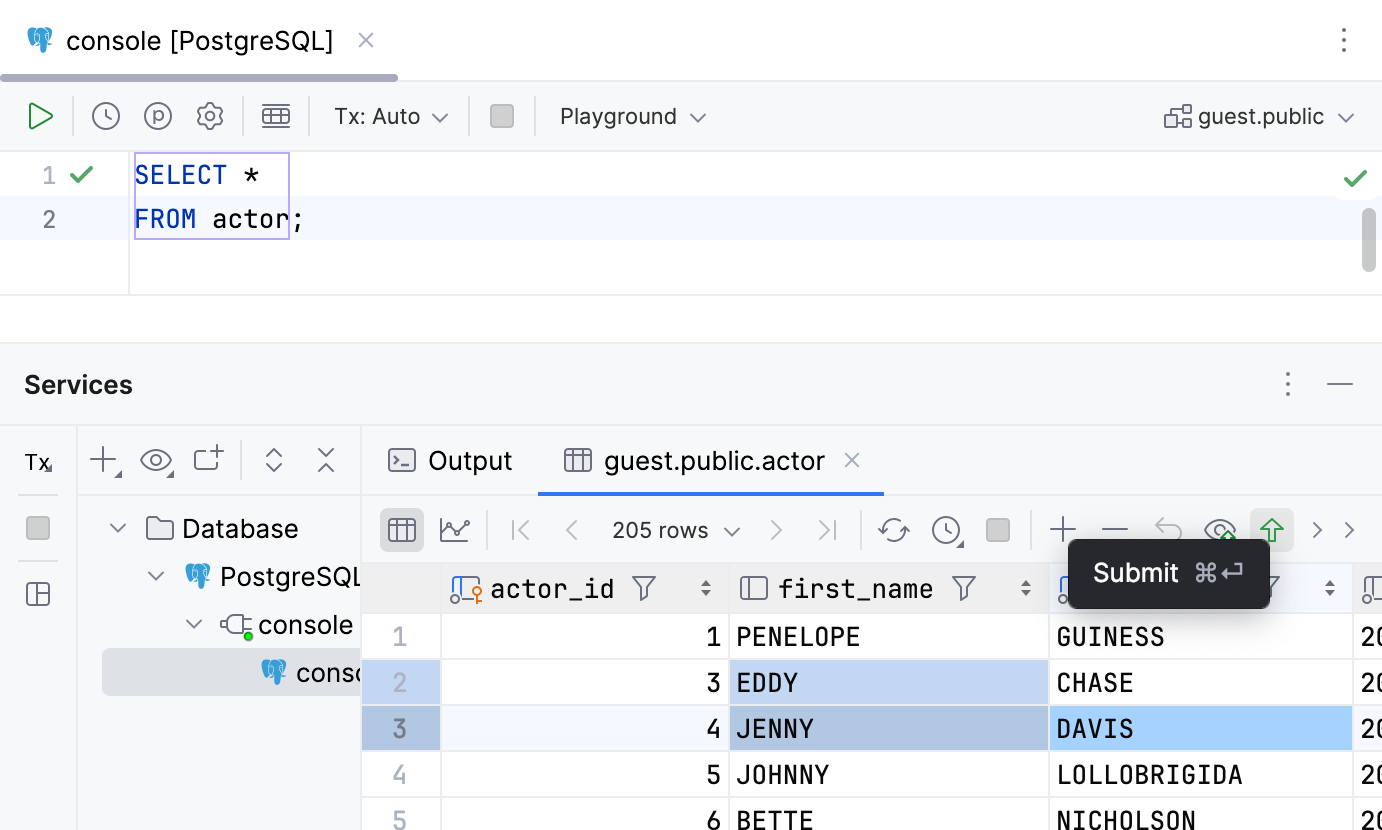Toggle table view mode in the results toolbar
The width and height of the screenshot is (1382, 830).
pos(401,529)
